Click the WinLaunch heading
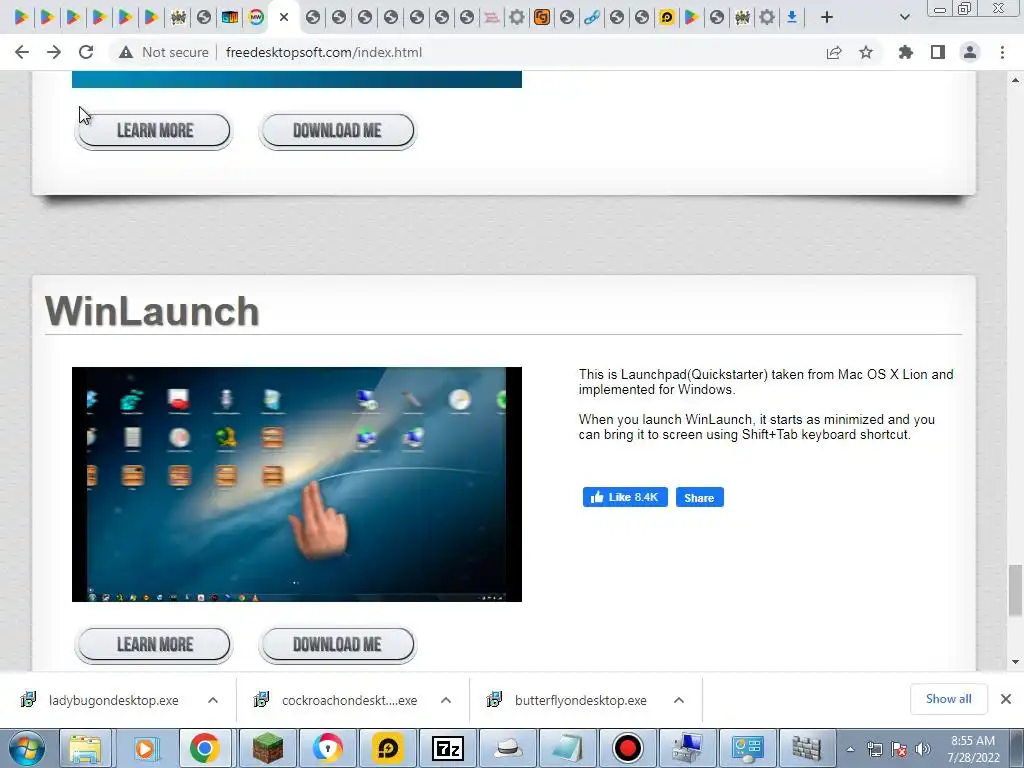The height and width of the screenshot is (768, 1024). [152, 311]
